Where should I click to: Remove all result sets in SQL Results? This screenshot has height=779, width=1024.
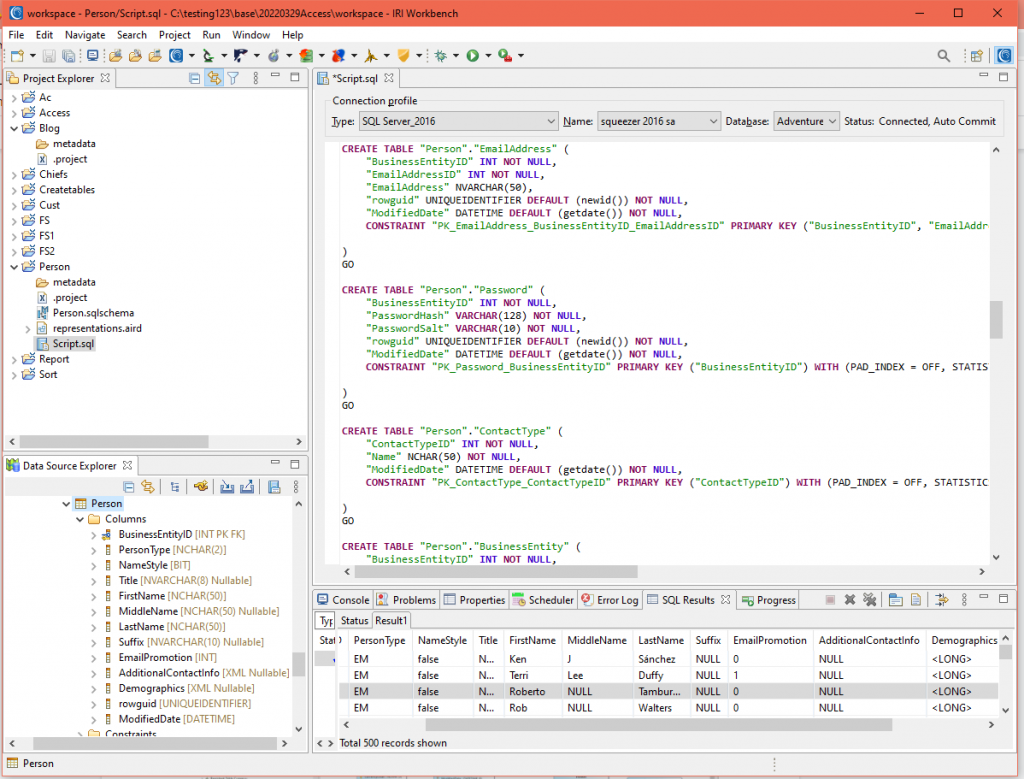tap(870, 600)
